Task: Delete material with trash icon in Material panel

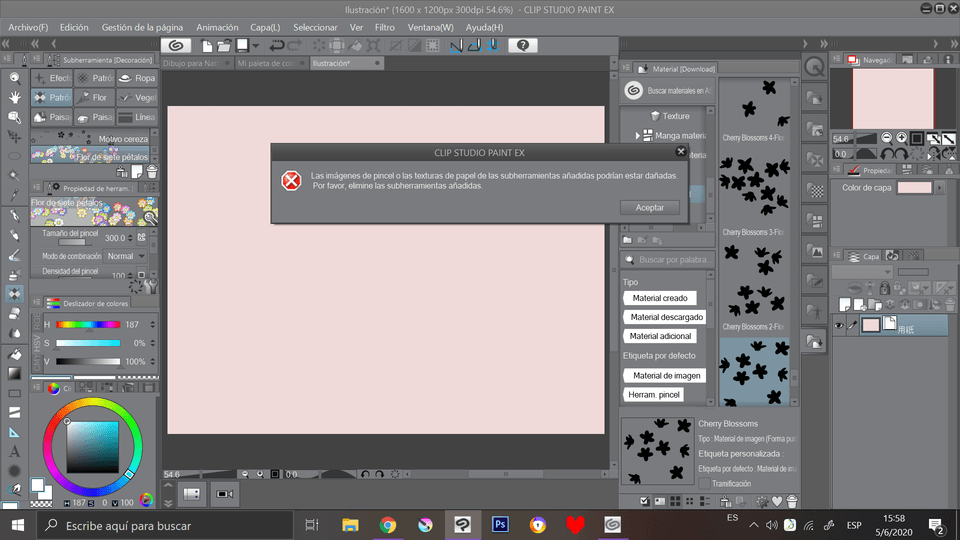Action: tap(792, 501)
